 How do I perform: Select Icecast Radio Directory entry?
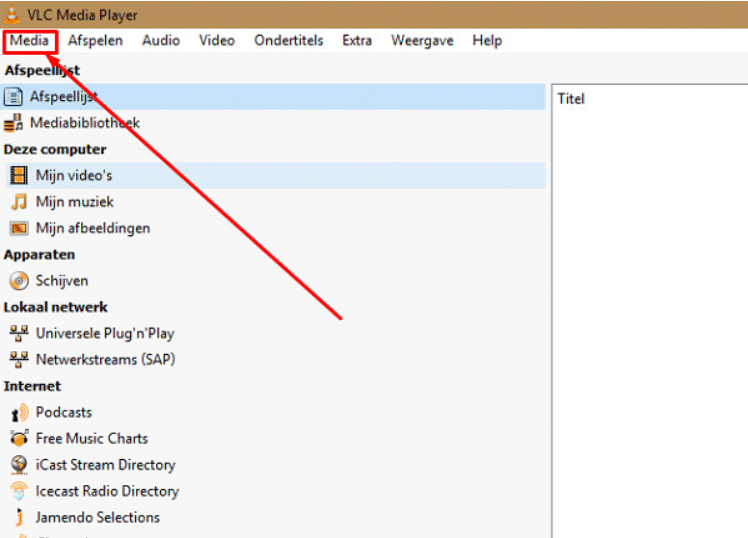[107, 491]
